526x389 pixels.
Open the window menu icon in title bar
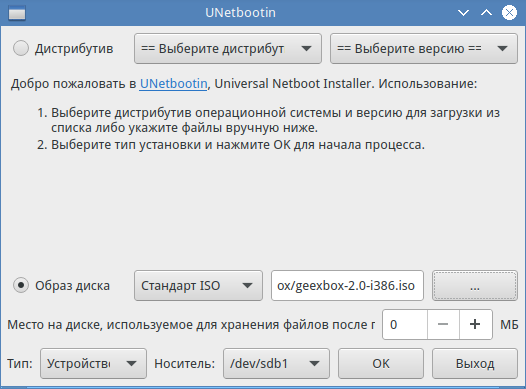(17, 13)
